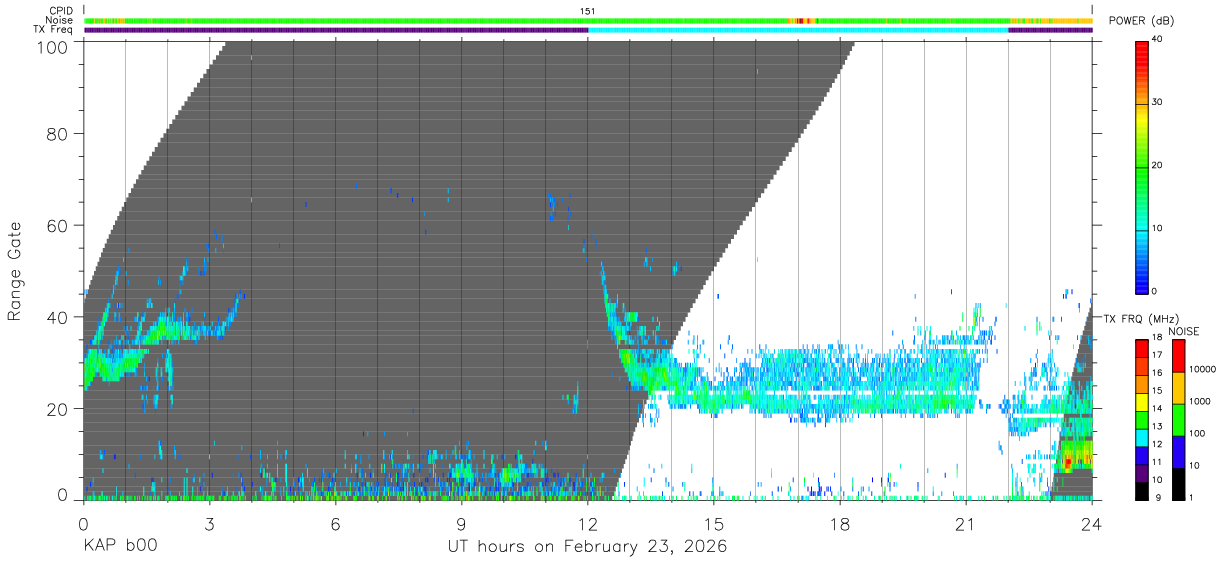
Task: Click the noise strip along the top
Action: (x=588, y=20)
